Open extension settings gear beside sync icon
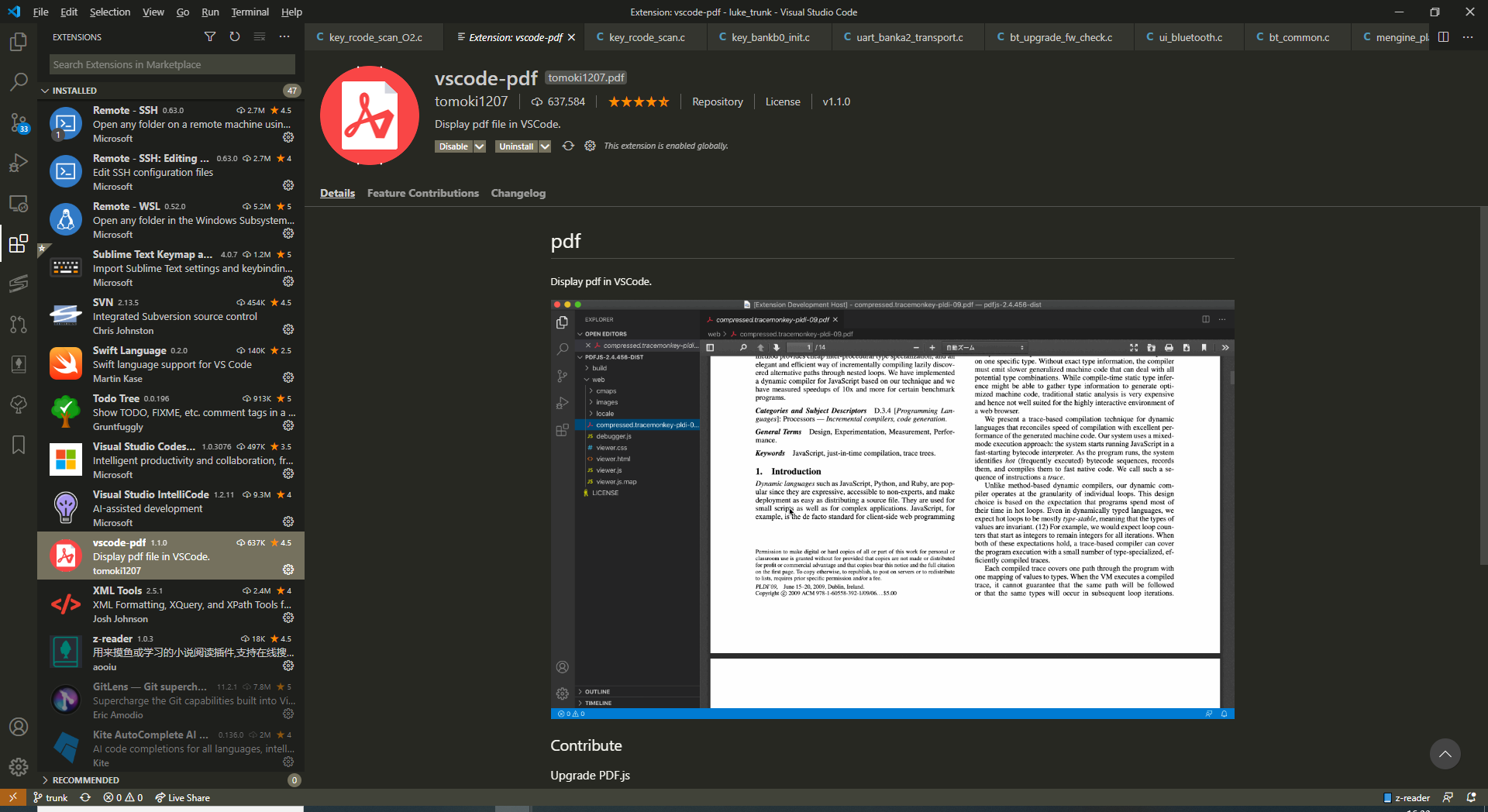The width and height of the screenshot is (1488, 812). point(590,146)
